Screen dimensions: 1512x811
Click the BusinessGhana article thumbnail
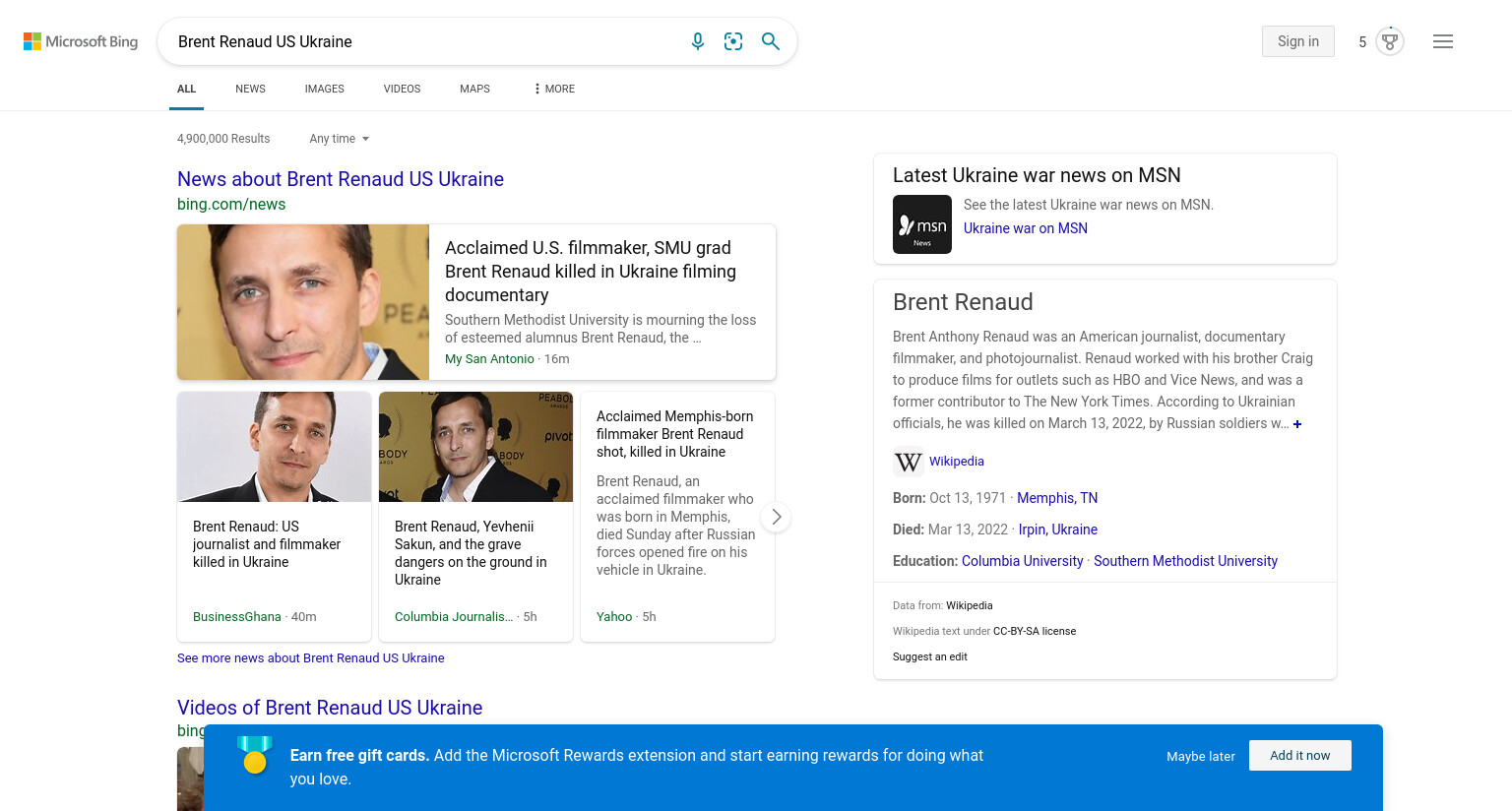pos(275,447)
